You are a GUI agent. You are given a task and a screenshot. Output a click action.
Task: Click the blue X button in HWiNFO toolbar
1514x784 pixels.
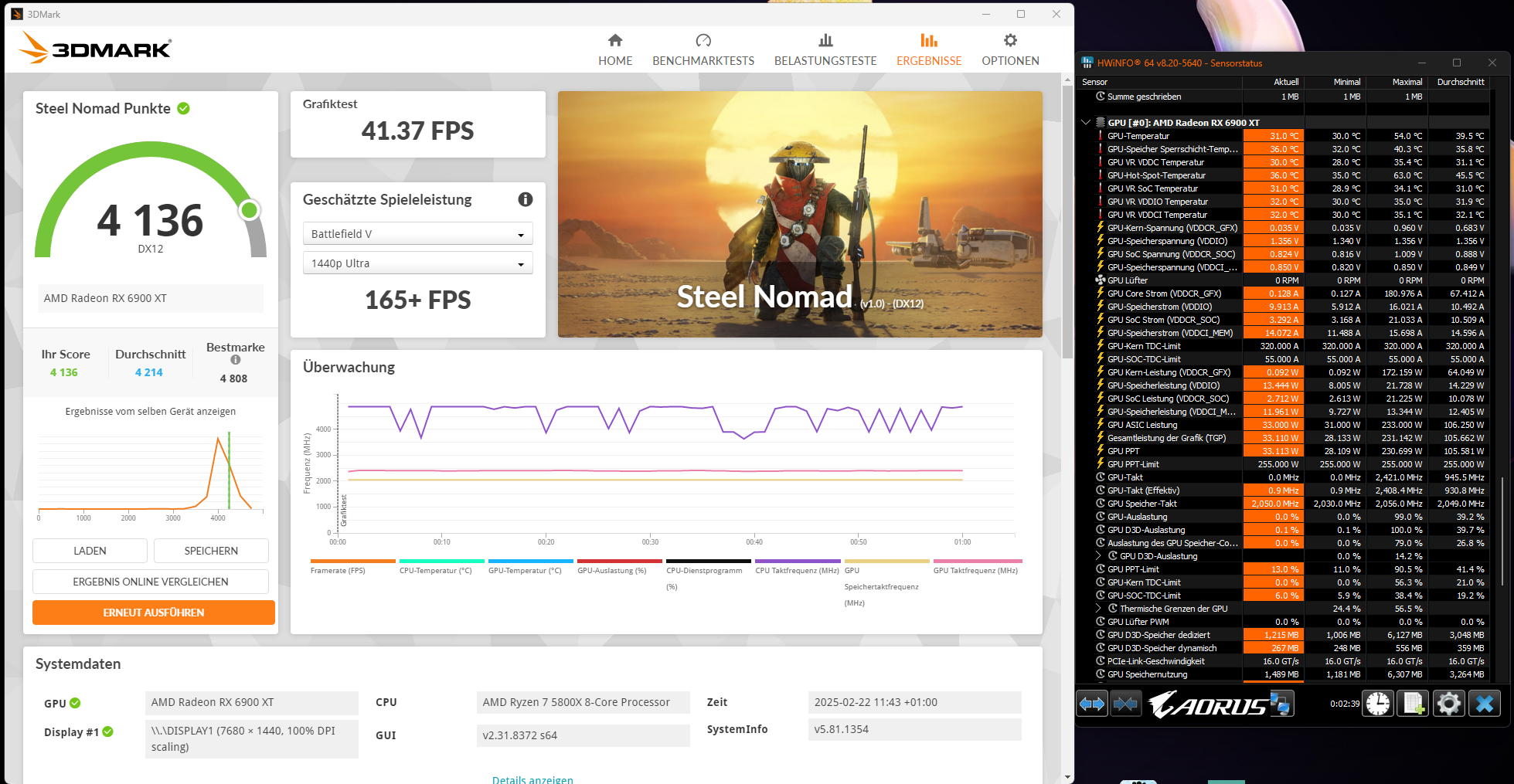tap(1485, 704)
